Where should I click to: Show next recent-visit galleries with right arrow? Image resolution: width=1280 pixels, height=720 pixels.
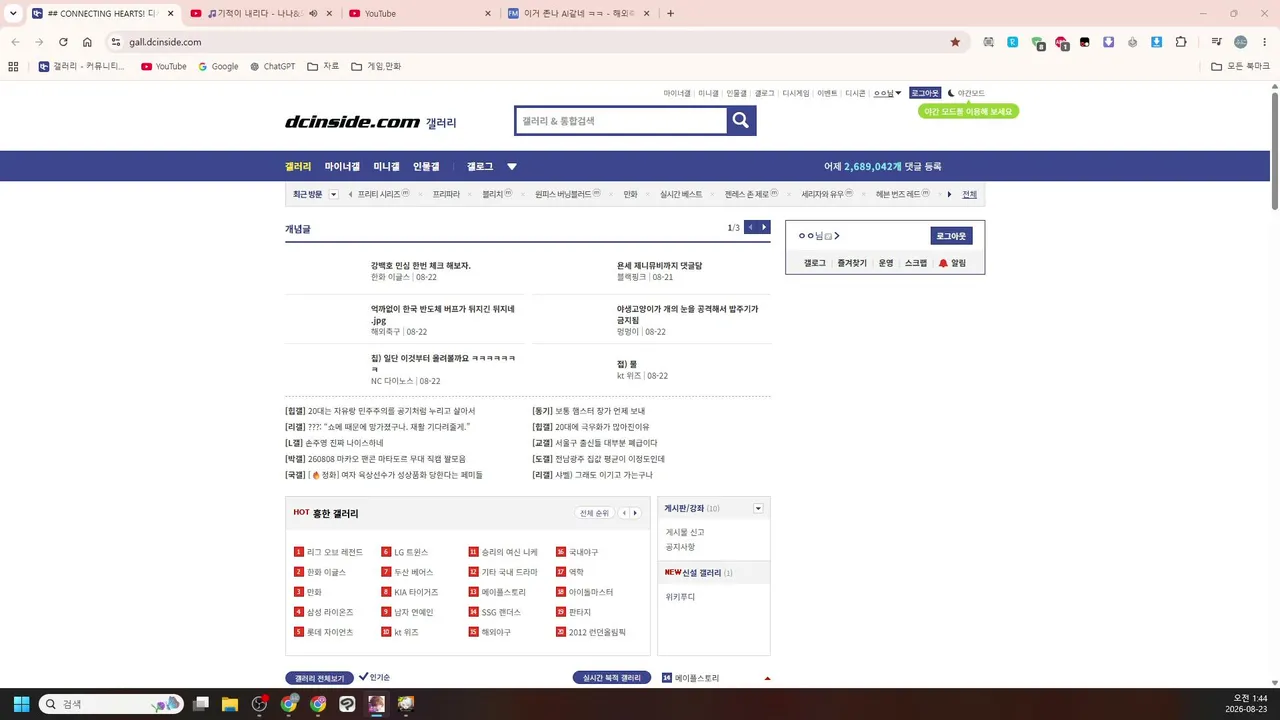pos(949,194)
